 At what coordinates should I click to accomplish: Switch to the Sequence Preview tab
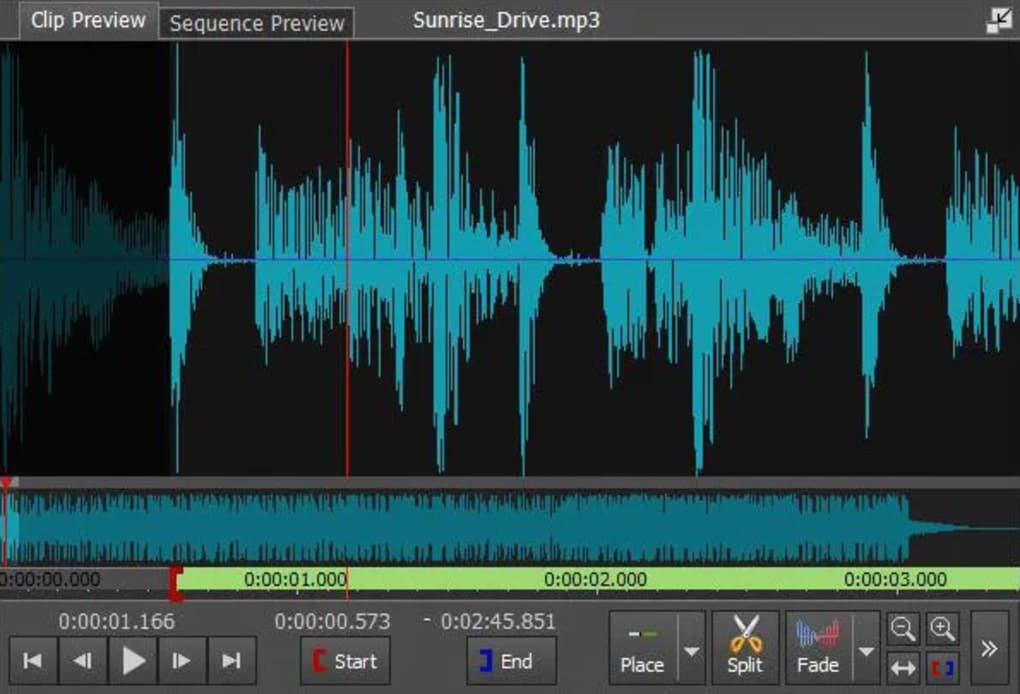[257, 24]
